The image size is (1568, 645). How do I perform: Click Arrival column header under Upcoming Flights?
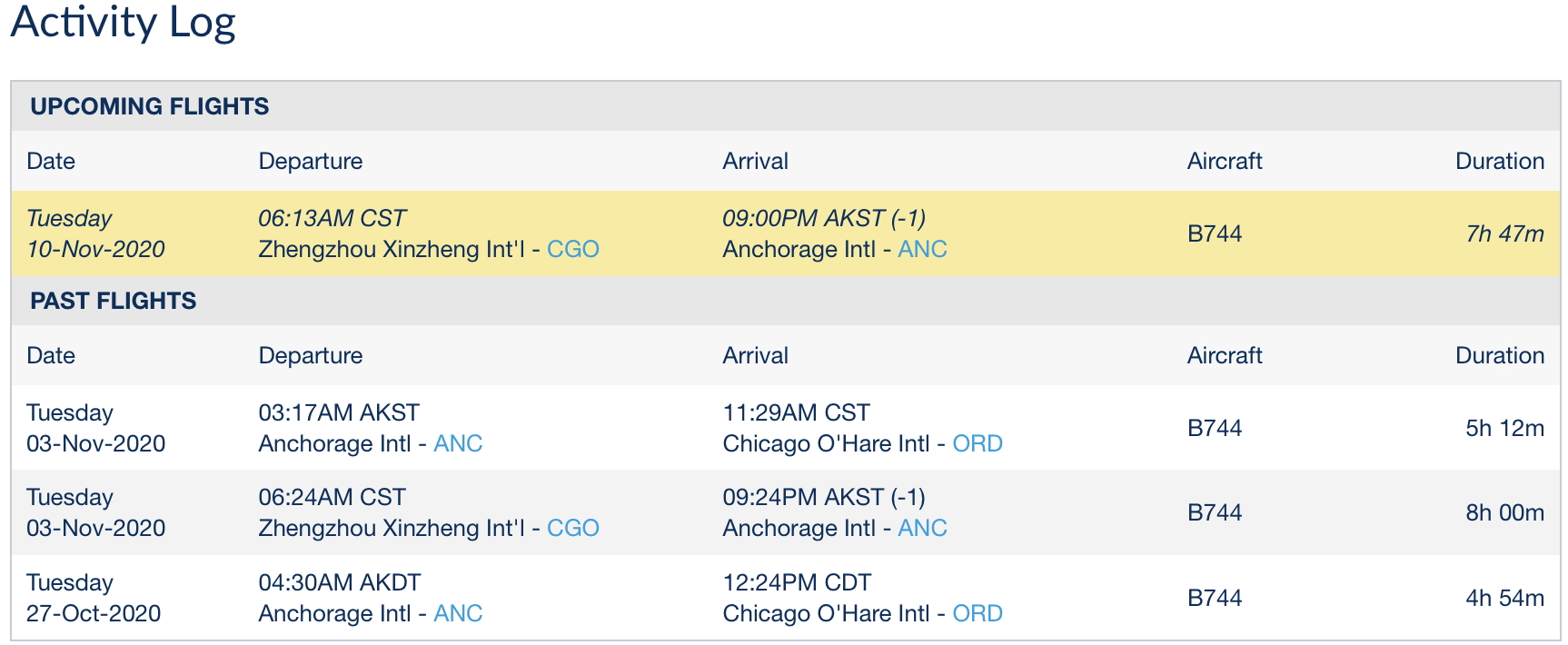pyautogui.click(x=755, y=161)
